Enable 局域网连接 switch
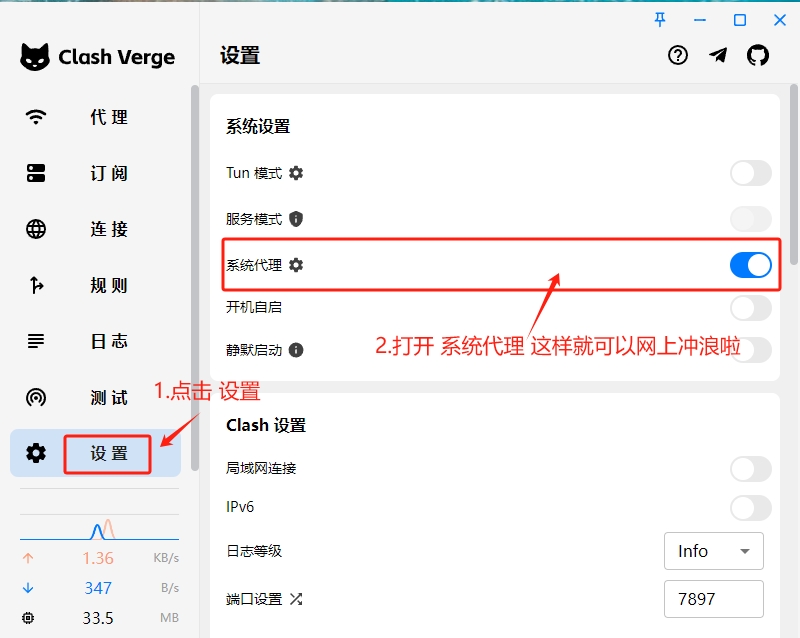 click(751, 469)
